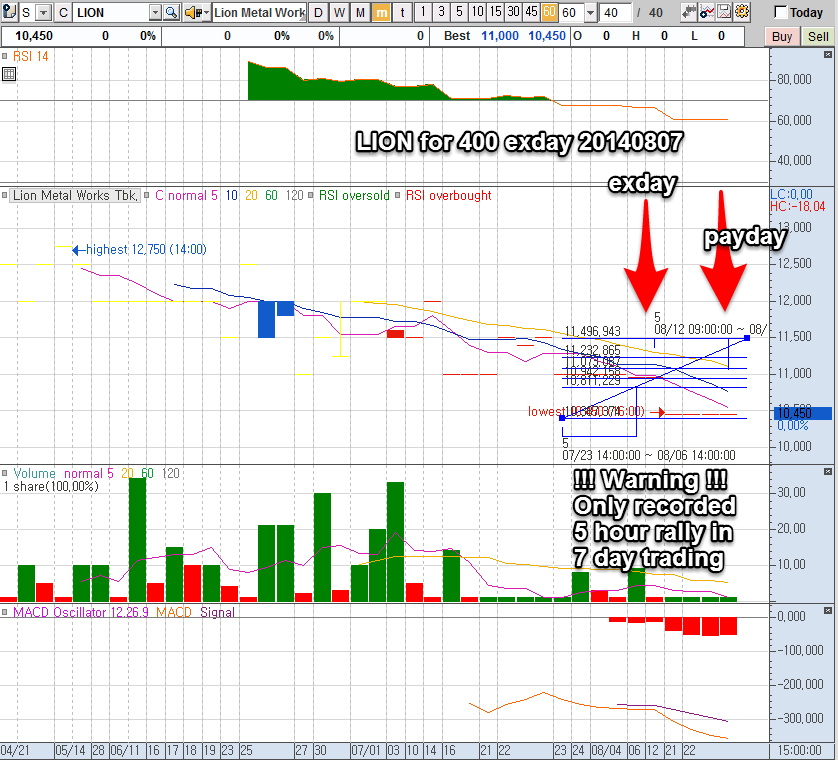
Task: Click the C code button
Action: [63, 12]
